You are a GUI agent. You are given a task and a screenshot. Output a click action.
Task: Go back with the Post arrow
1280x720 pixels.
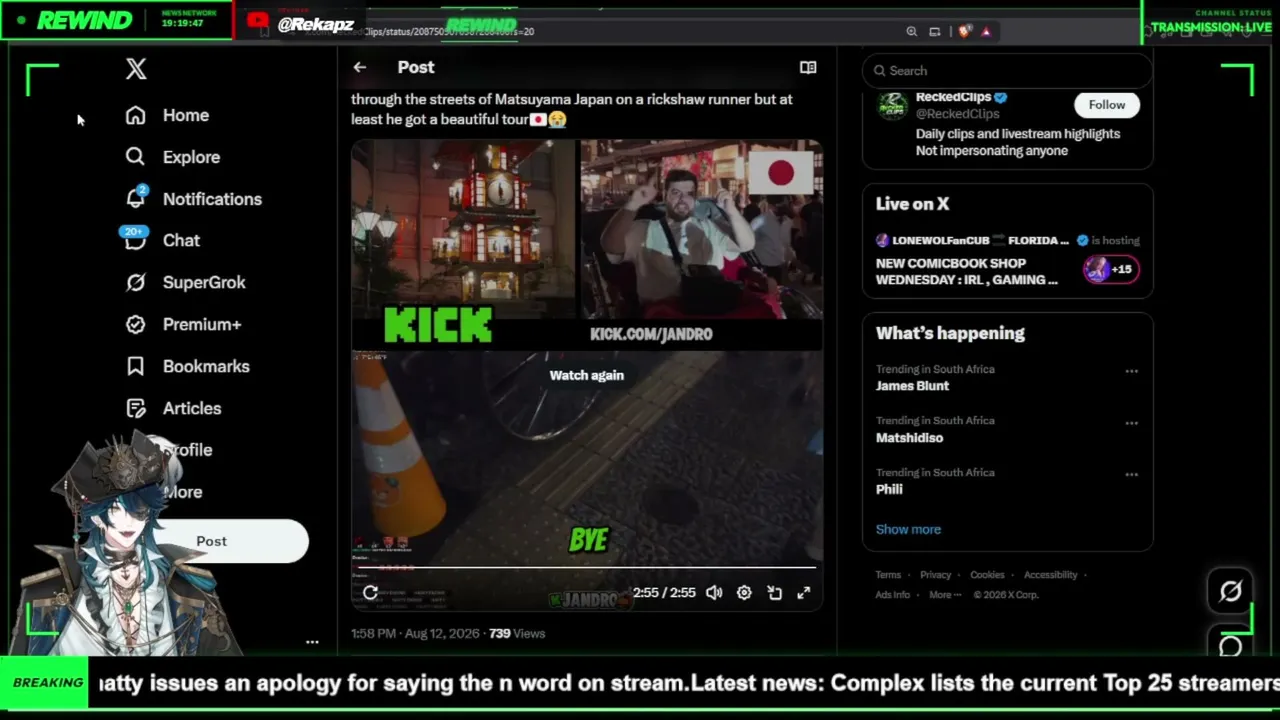tap(360, 67)
